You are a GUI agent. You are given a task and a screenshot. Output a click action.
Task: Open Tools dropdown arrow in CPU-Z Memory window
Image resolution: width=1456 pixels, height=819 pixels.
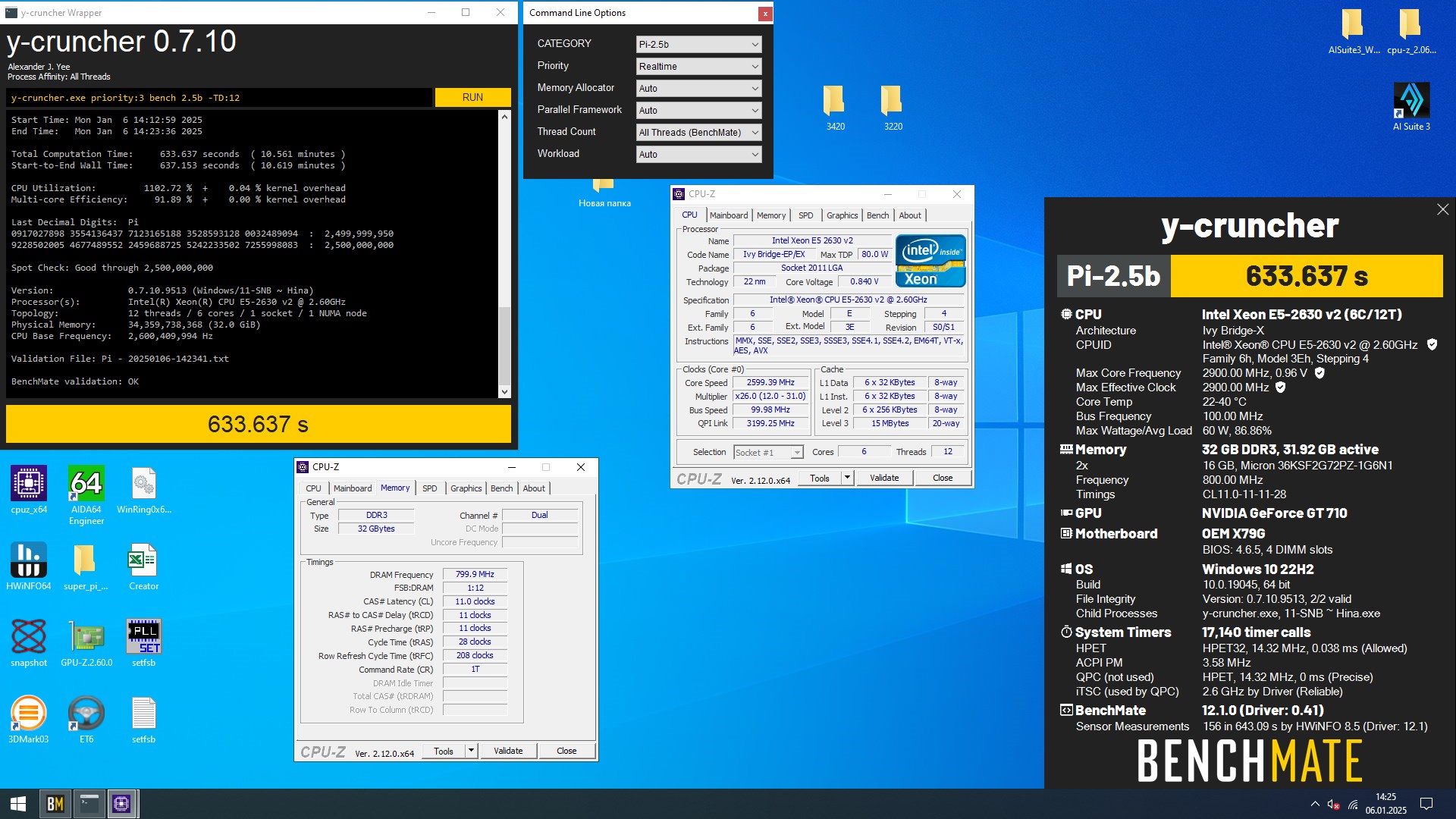click(x=471, y=751)
